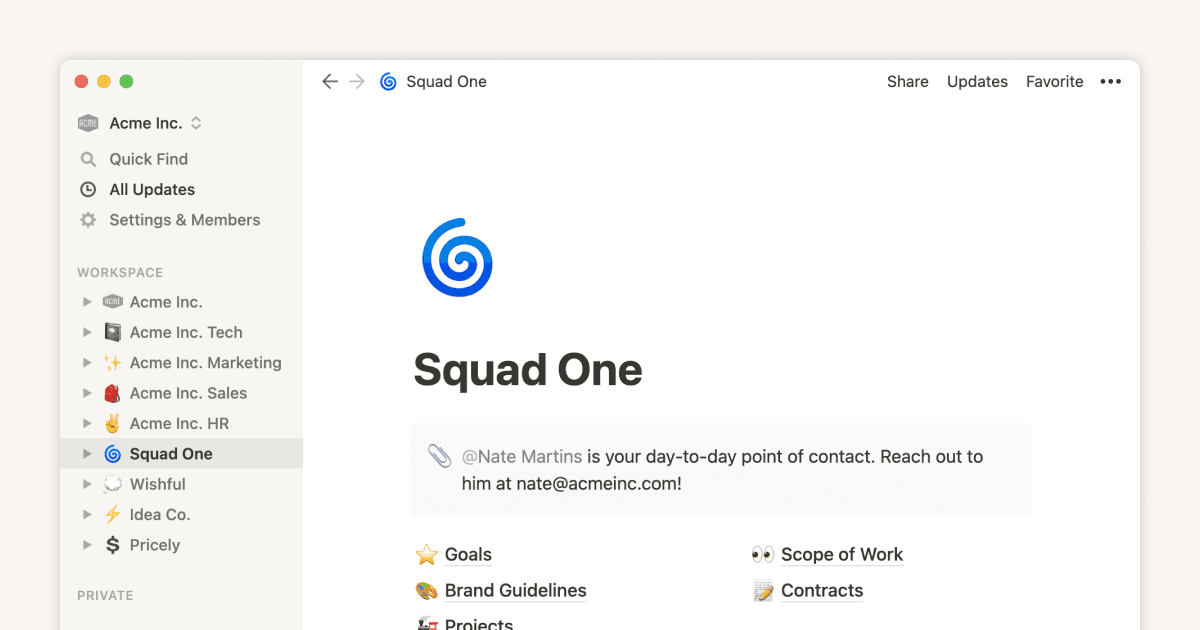The height and width of the screenshot is (630, 1200).
Task: Expand the Acme Inc. Tech workspace
Action: pyautogui.click(x=86, y=332)
